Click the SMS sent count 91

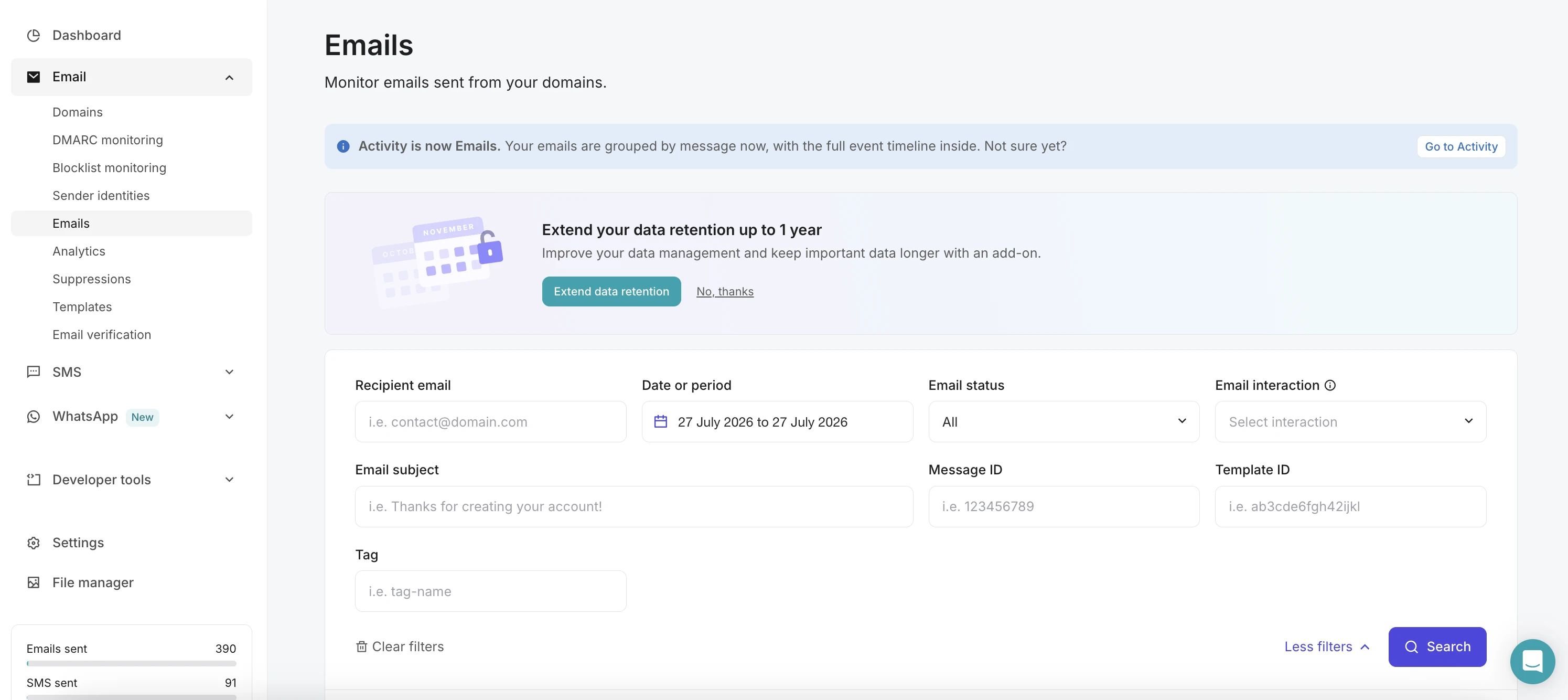pyautogui.click(x=230, y=683)
